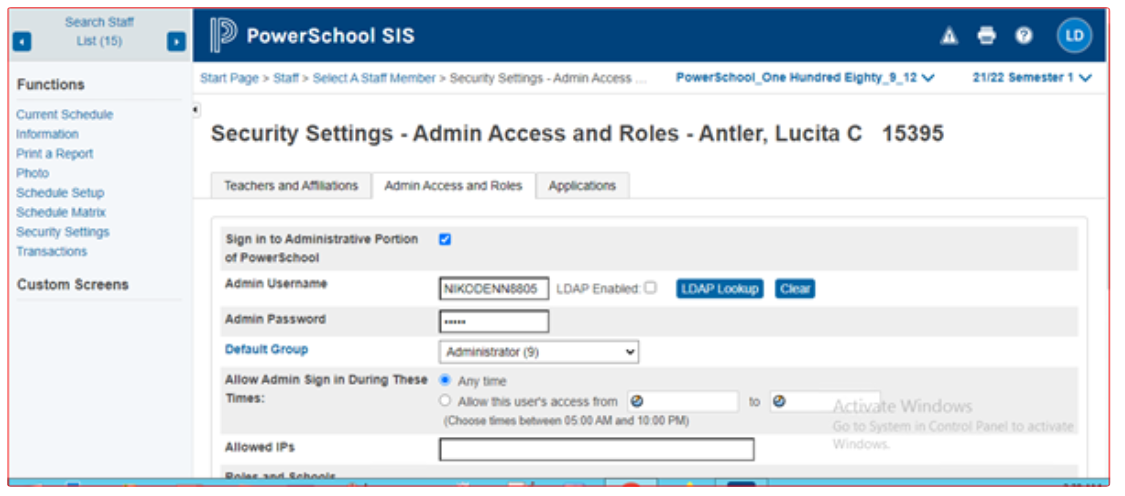Select the Any time radio button
1125x496 pixels.
point(445,381)
